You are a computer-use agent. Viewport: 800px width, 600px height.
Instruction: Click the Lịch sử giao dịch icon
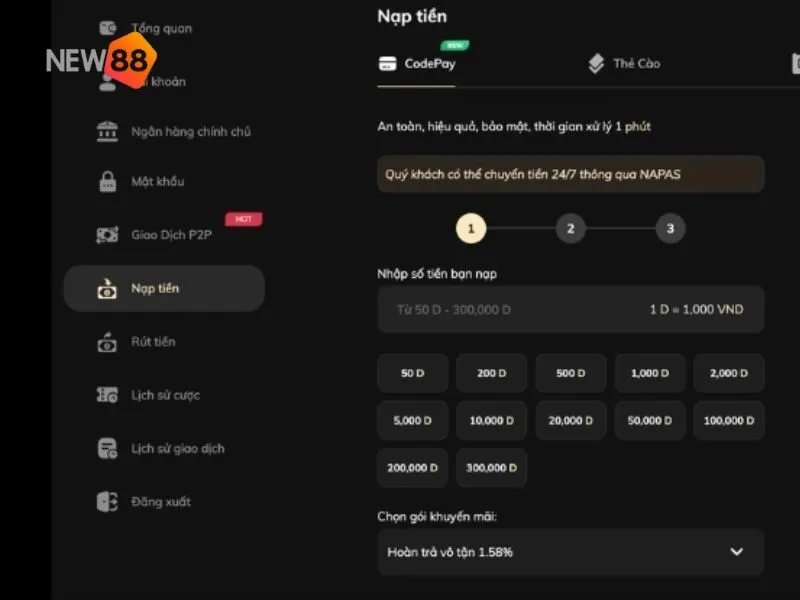click(x=107, y=448)
